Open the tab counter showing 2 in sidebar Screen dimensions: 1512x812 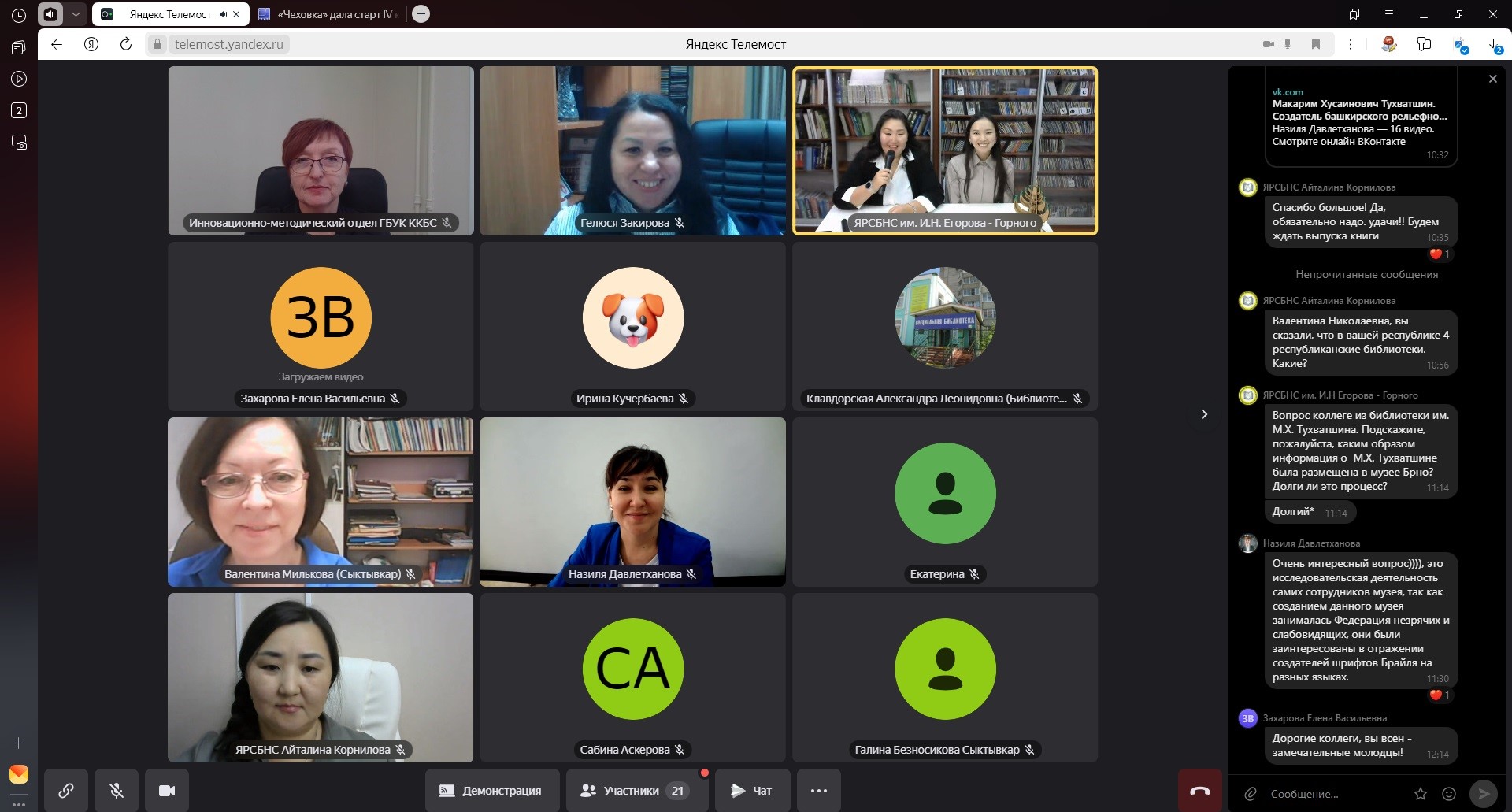pos(19,110)
